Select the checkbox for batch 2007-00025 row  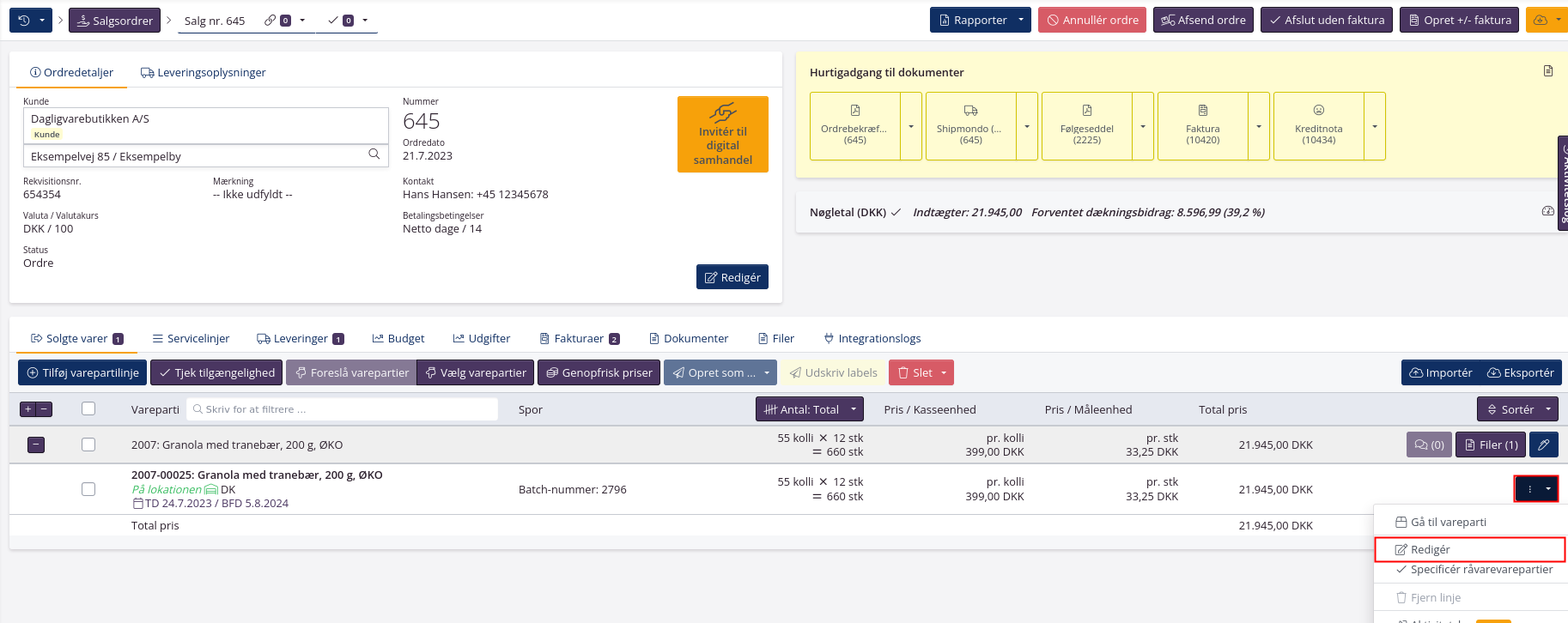88,489
